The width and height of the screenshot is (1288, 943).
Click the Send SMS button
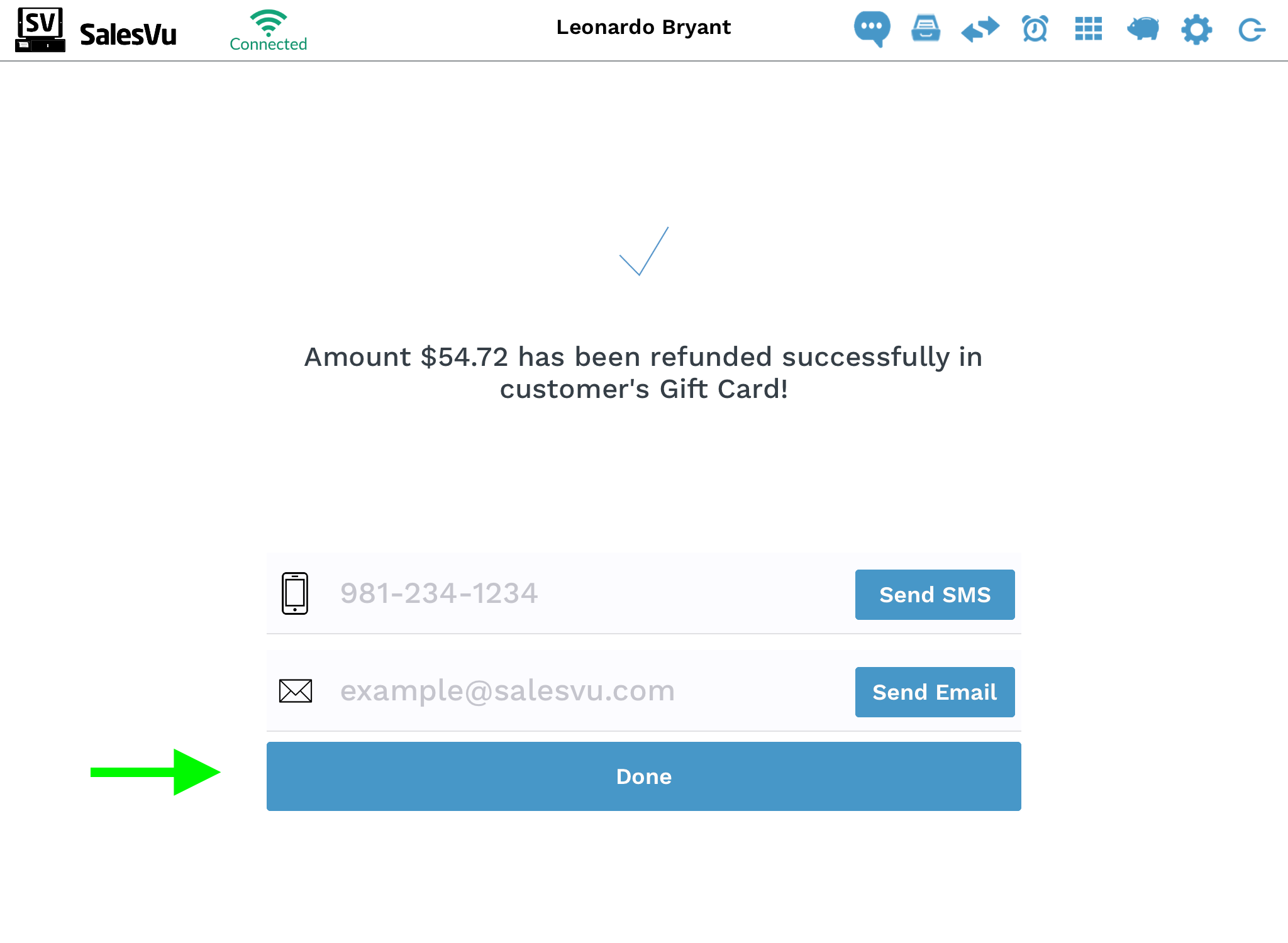pyautogui.click(x=935, y=595)
